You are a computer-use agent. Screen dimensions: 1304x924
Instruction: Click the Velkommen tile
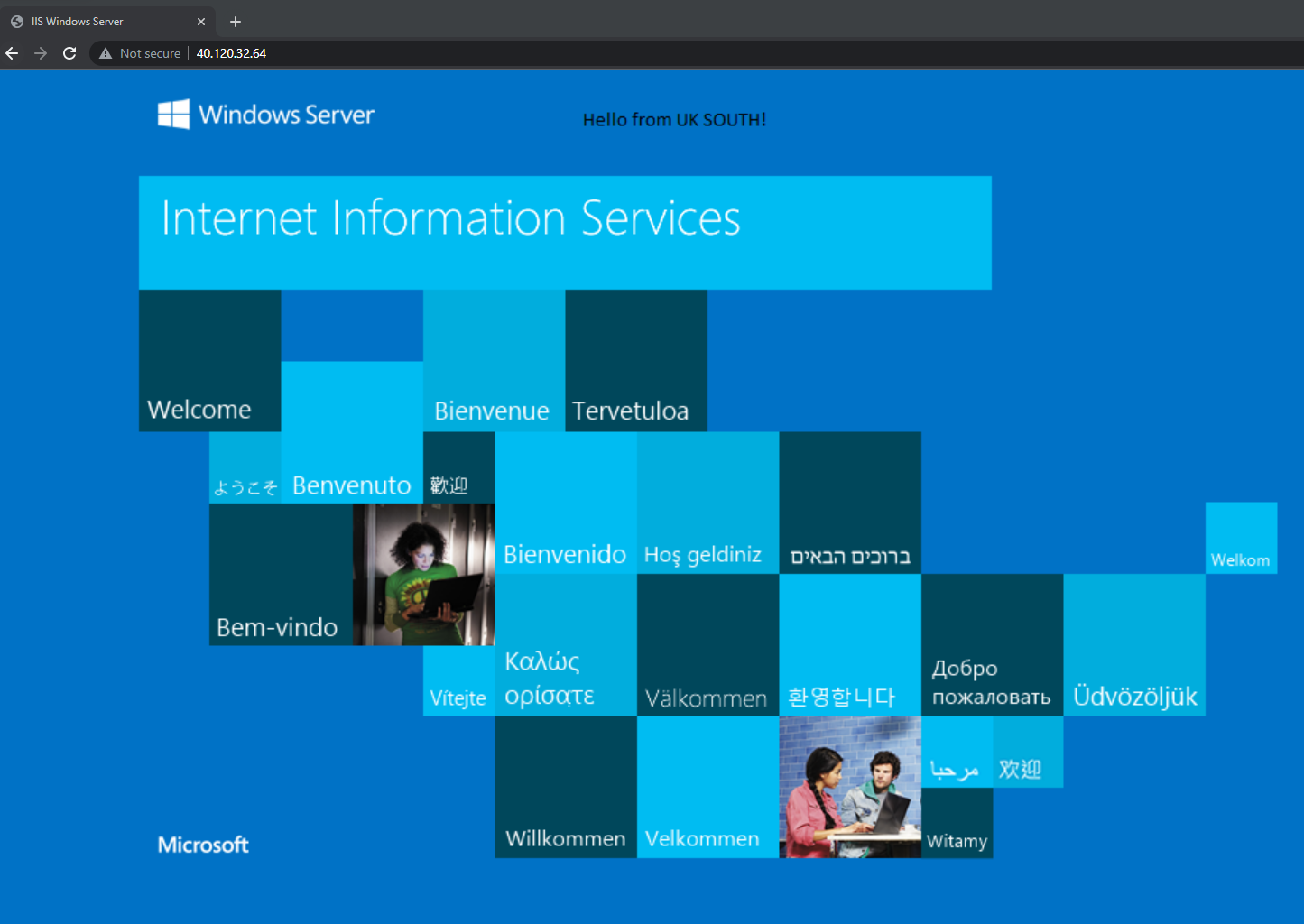[708, 787]
